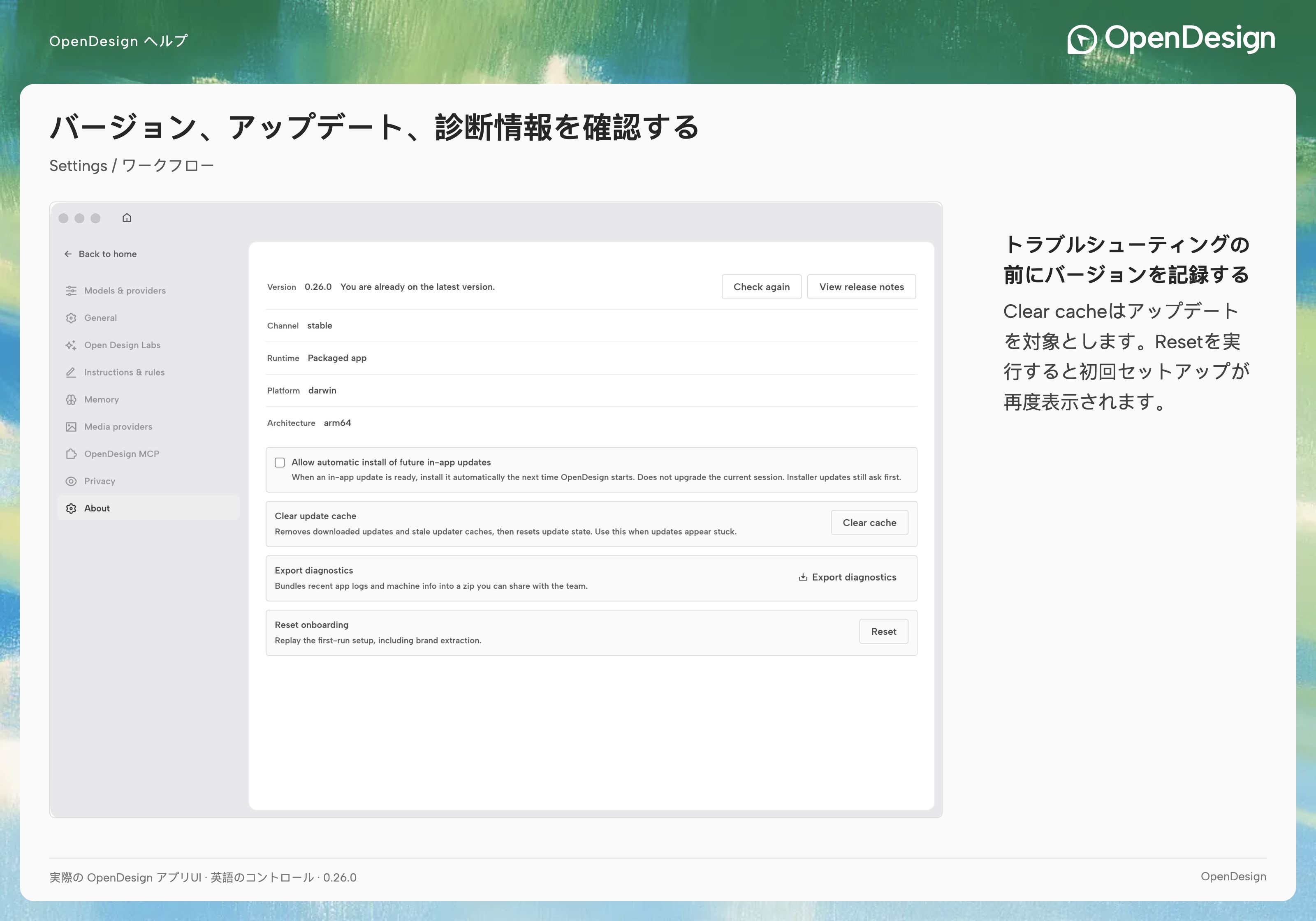Click the Settings / ワークフロー breadcrumb

132,166
